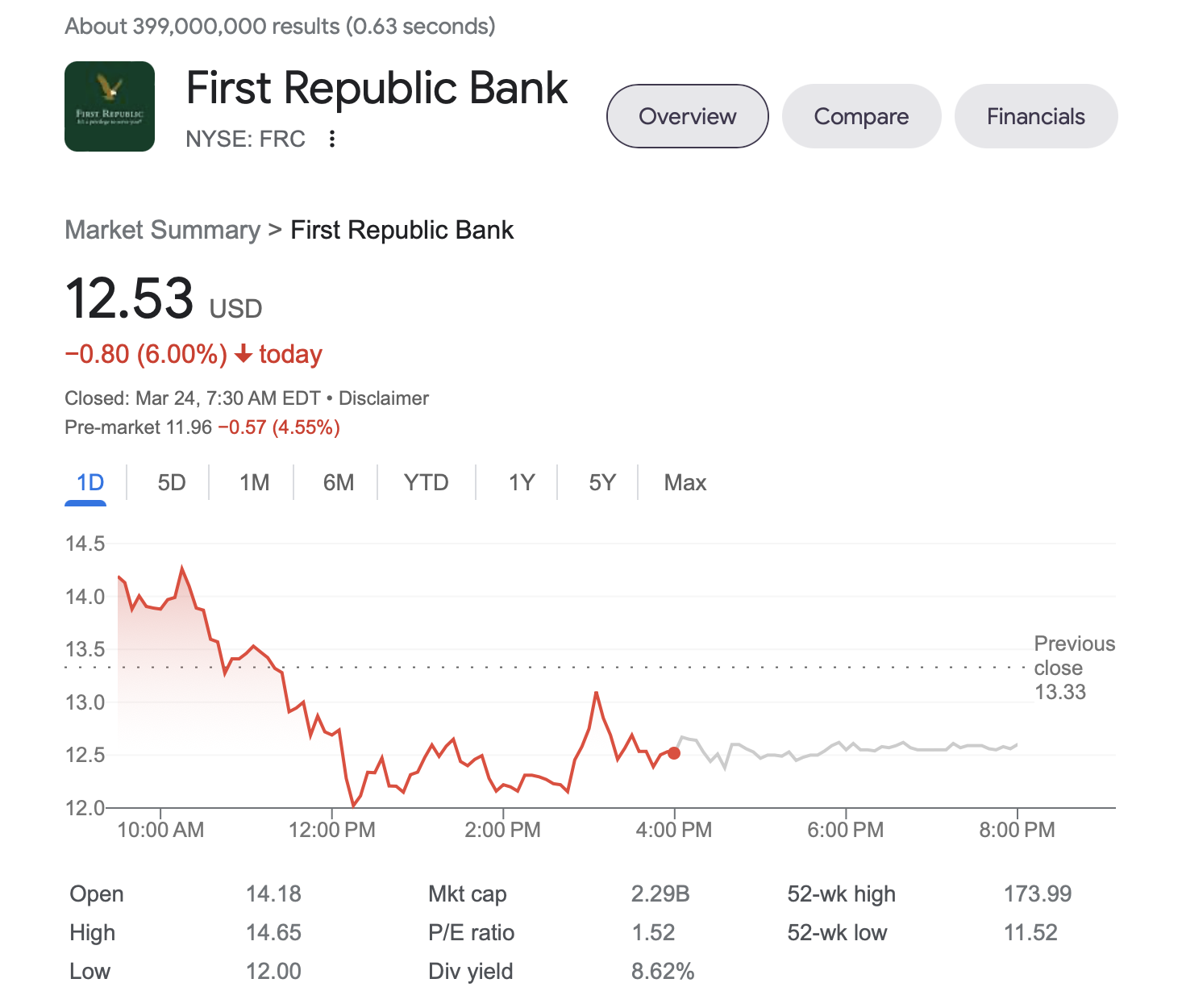The height and width of the screenshot is (1008, 1182).
Task: Click the 13.0 y-axis label
Action: [x=85, y=702]
